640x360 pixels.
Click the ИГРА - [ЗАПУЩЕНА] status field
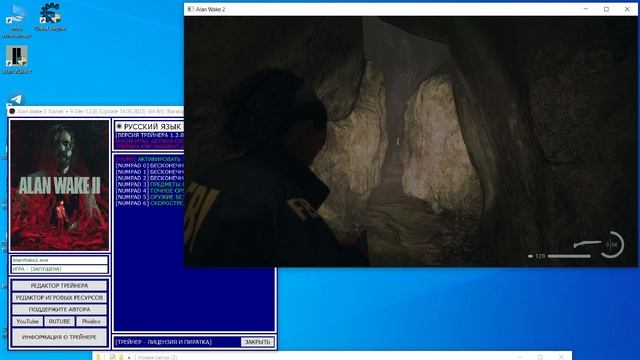tap(60, 269)
